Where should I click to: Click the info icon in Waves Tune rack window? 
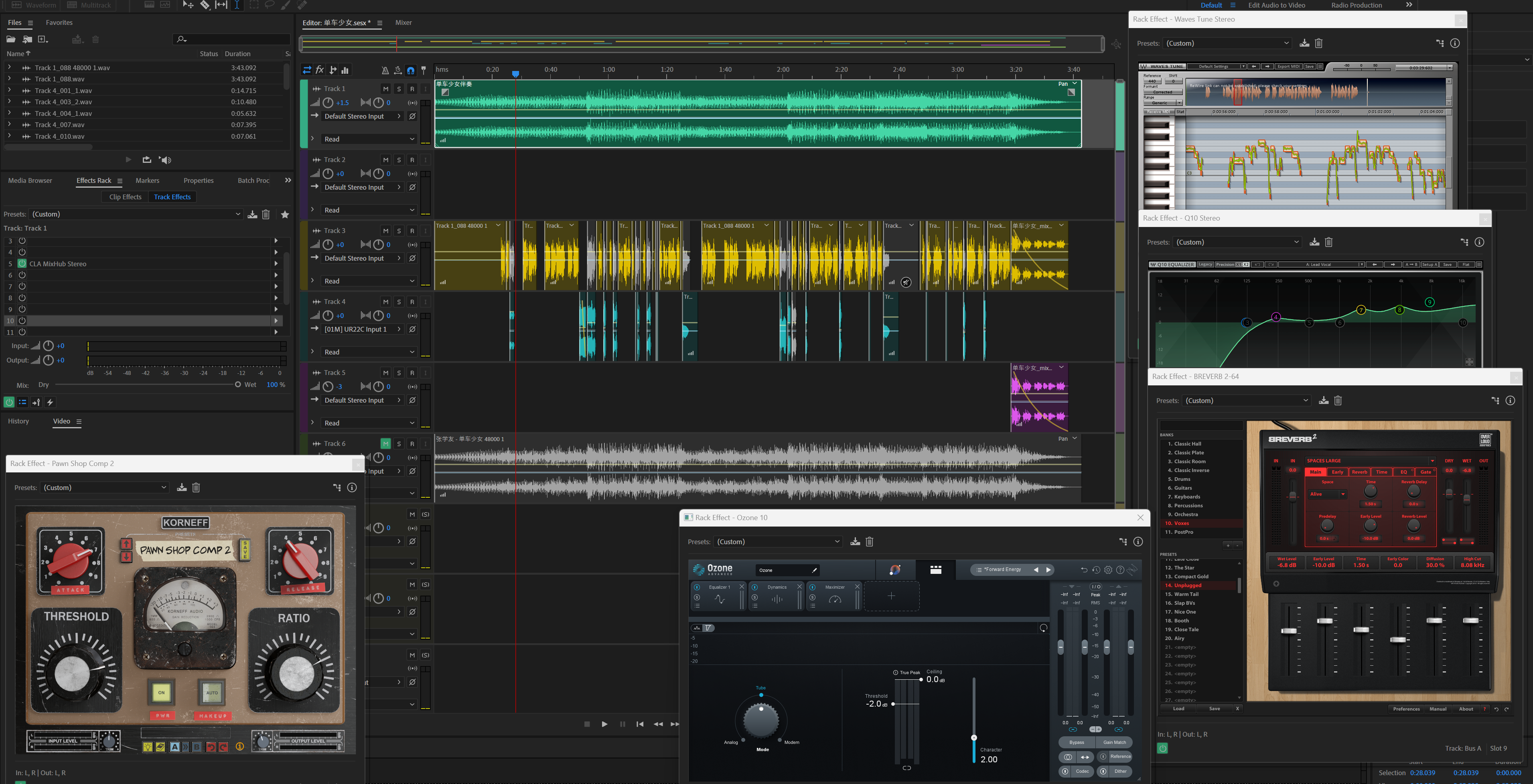tap(1454, 43)
